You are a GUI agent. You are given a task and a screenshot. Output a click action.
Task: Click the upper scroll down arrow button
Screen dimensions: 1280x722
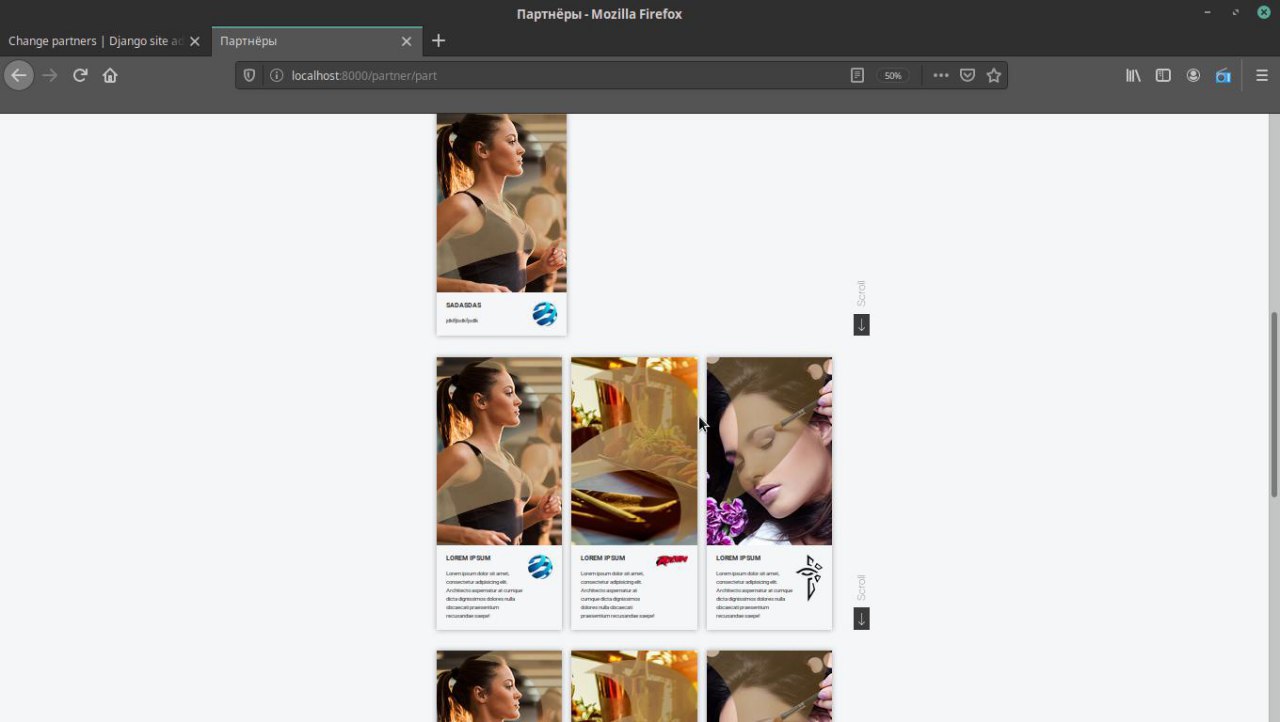861,325
